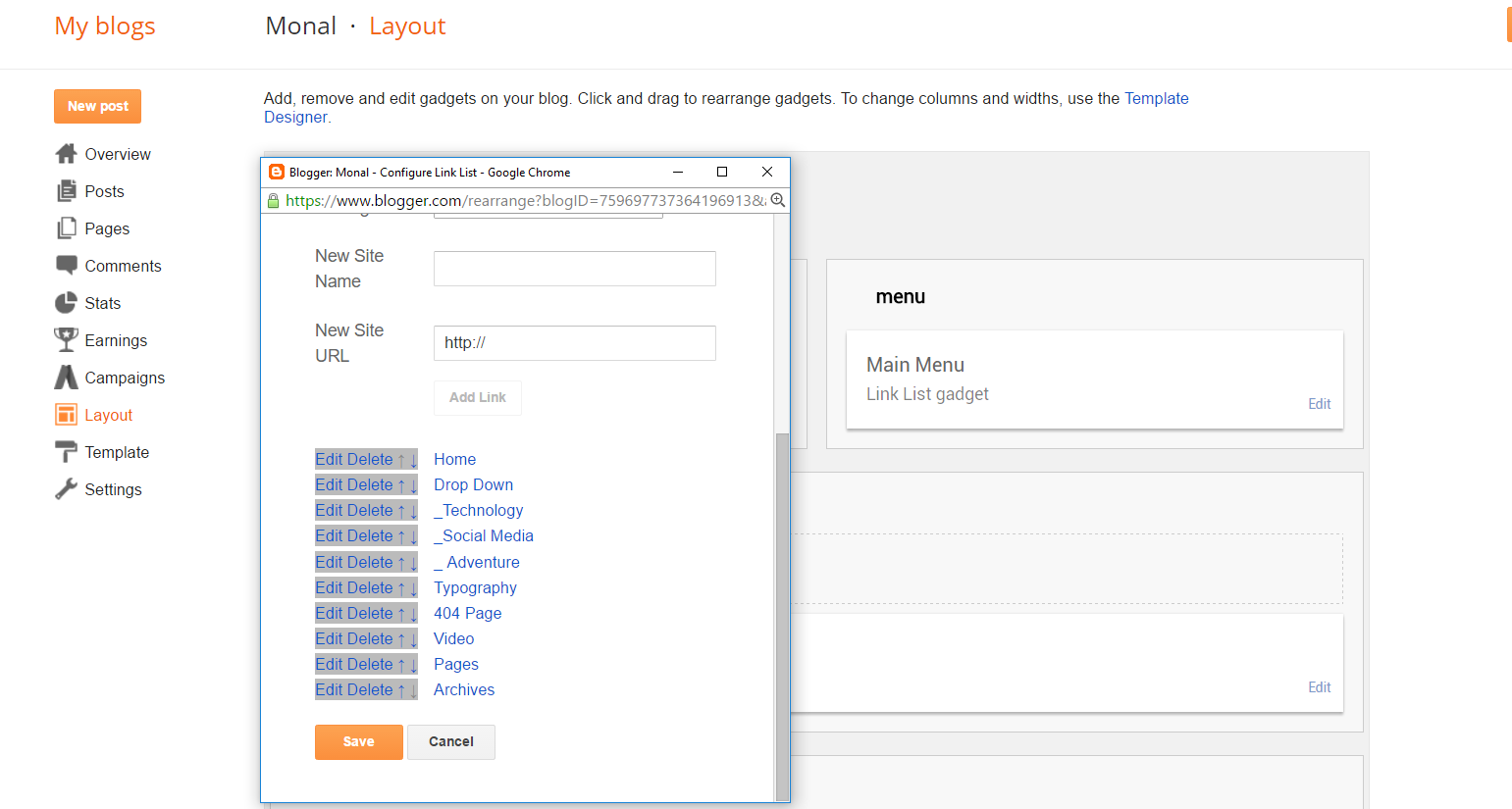
Task: Click the Campaigns sidebar item
Action: 125,378
